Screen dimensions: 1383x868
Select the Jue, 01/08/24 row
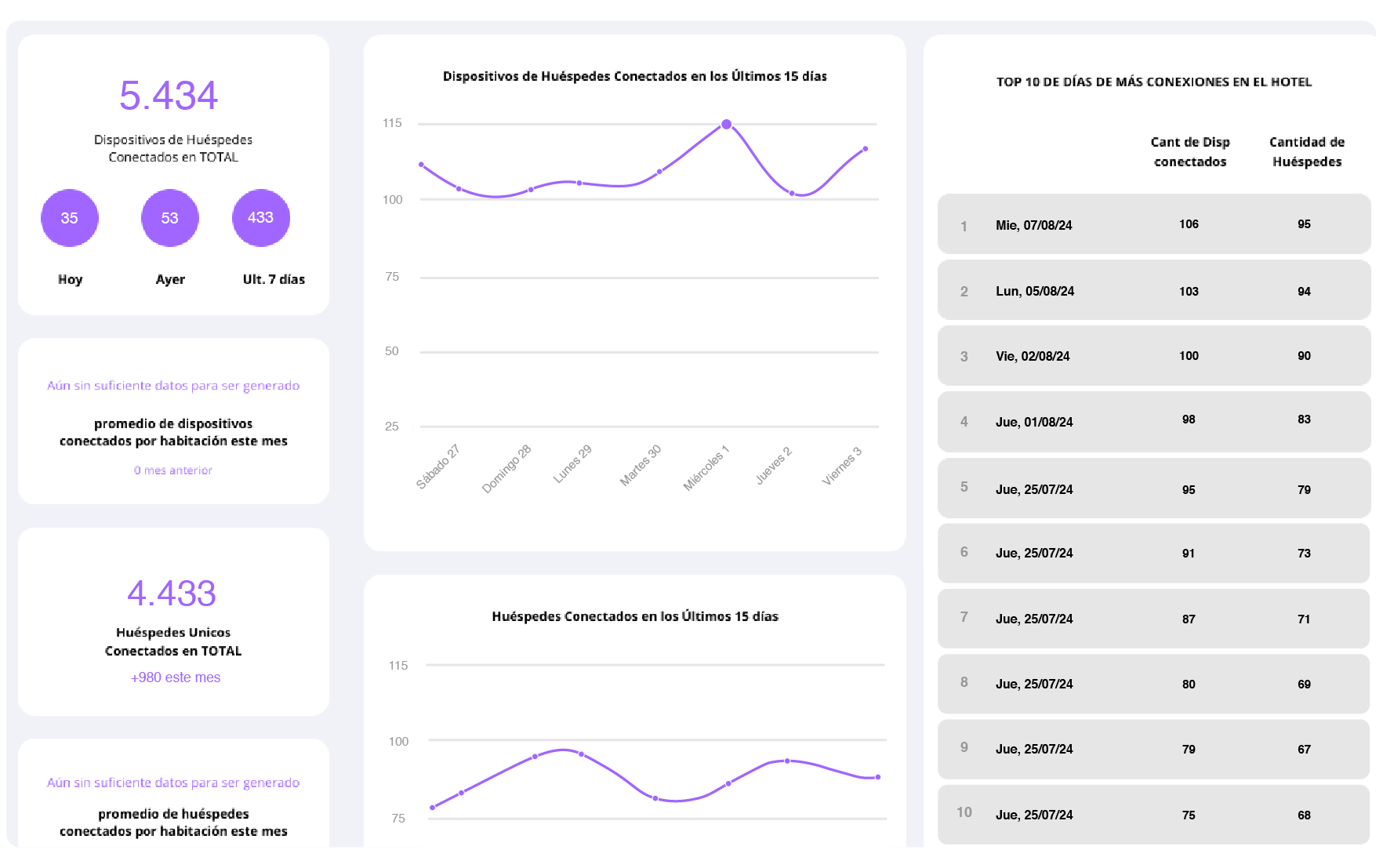coord(1153,422)
